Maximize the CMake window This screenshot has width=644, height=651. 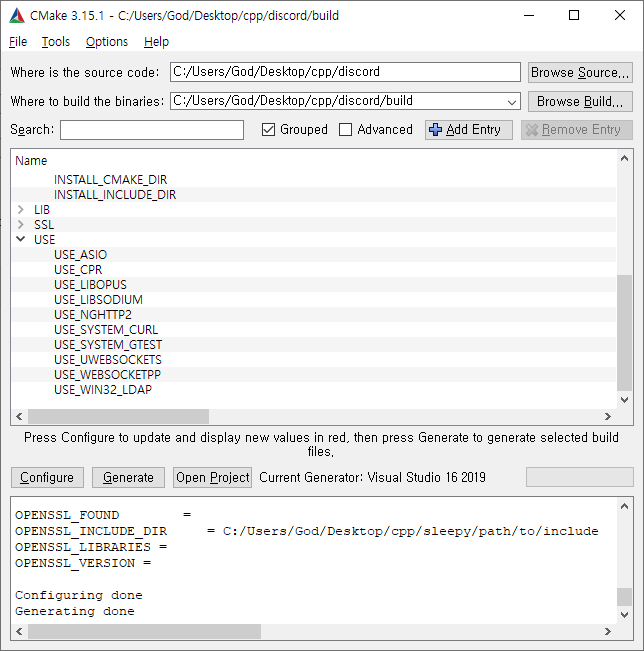pyautogui.click(x=574, y=15)
